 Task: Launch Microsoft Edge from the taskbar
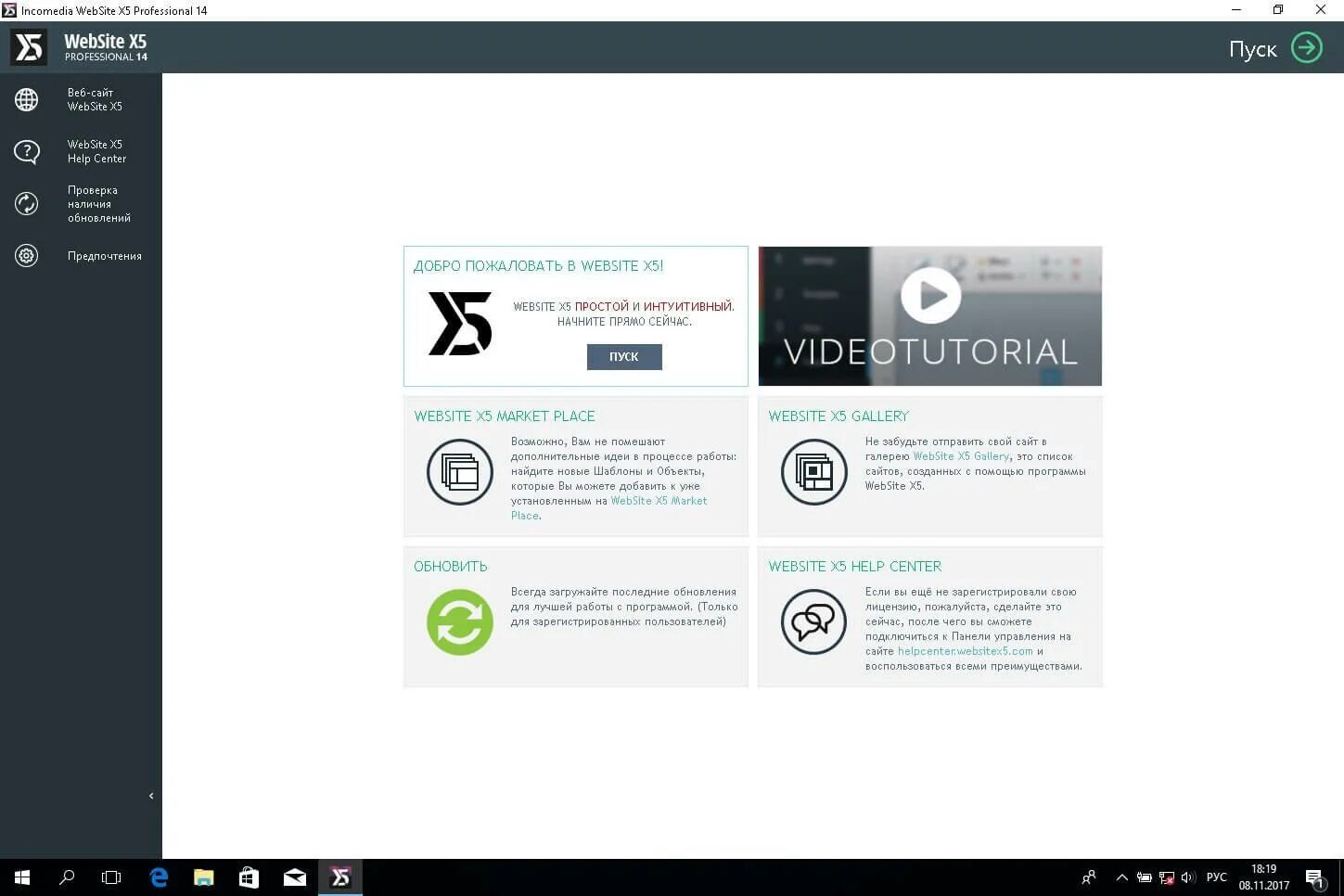(159, 877)
